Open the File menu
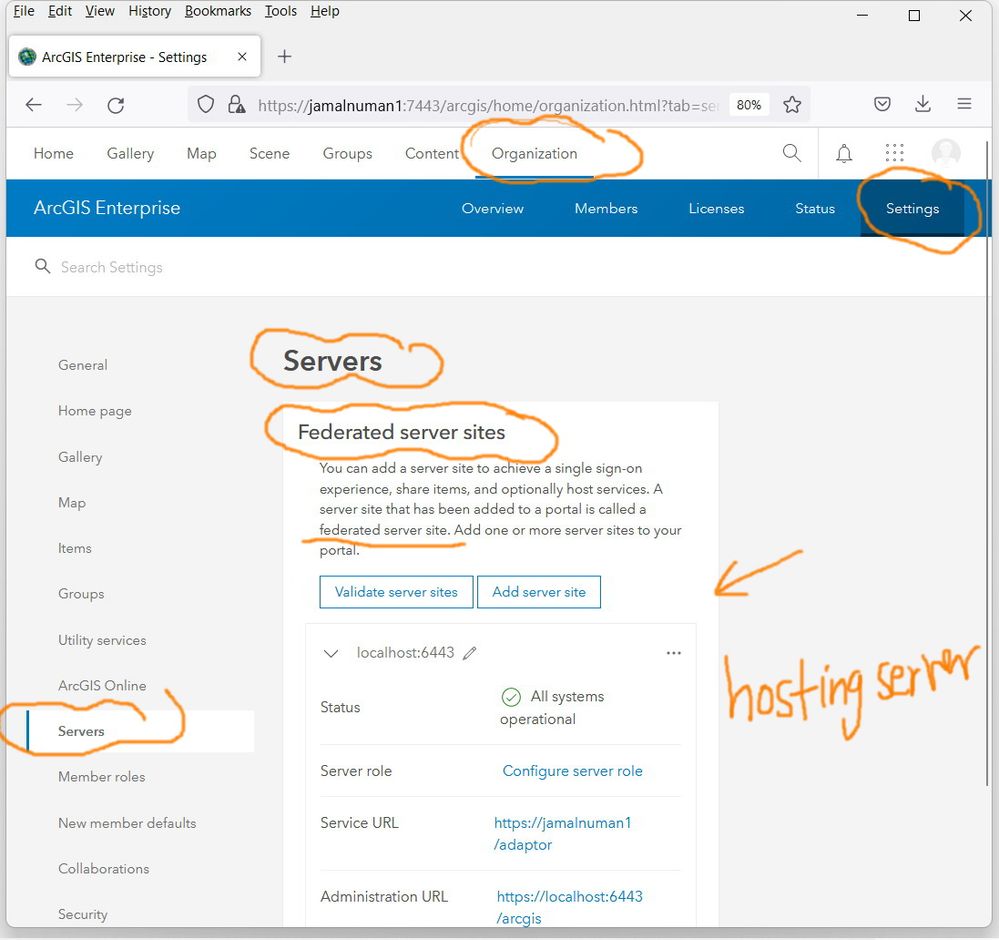999x940 pixels. coord(24,11)
